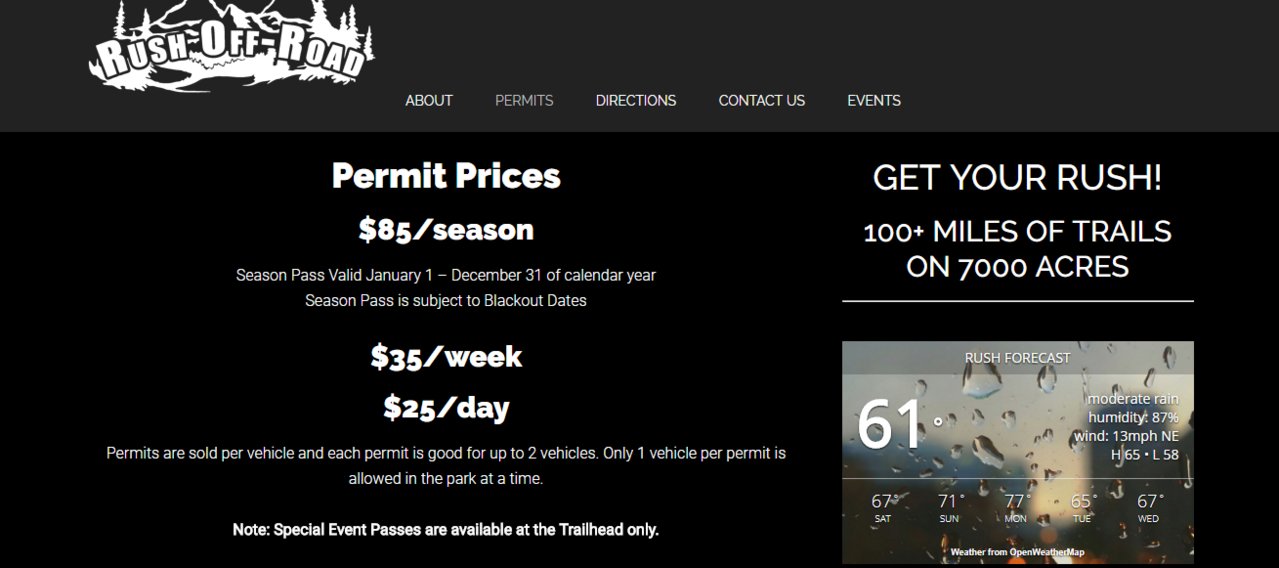Select the TUE 65° forecast day
1279x568 pixels.
coord(1083,508)
